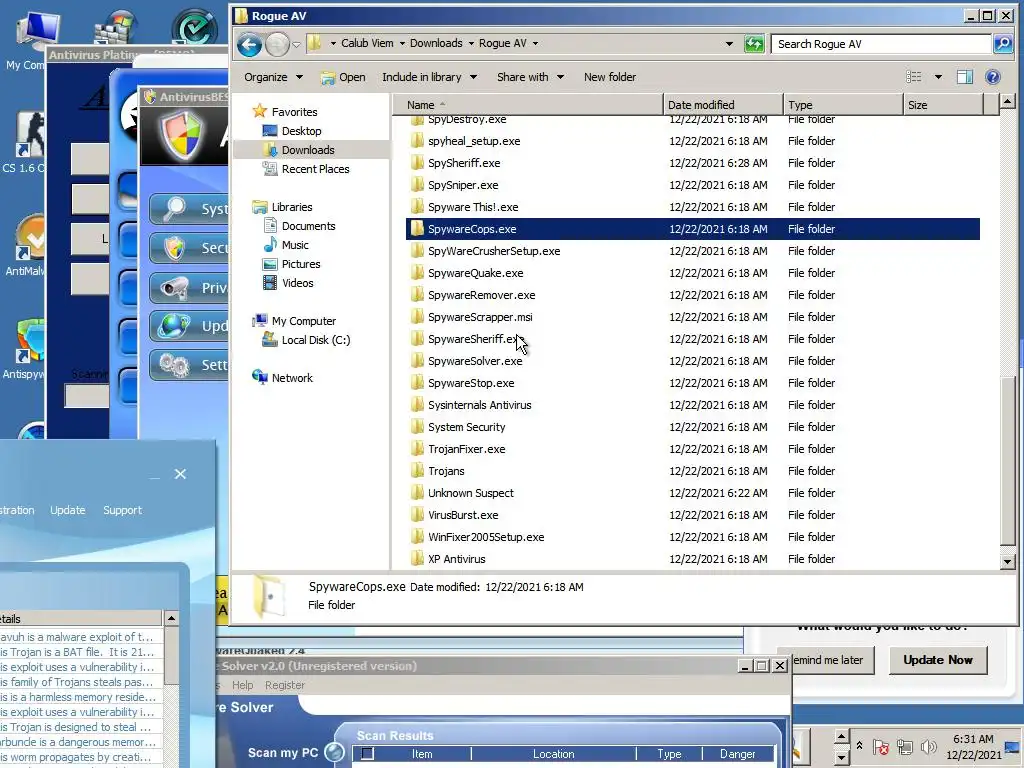This screenshot has height=768, width=1024.
Task: Click the file list vertical scrollbar thumb
Action: tap(1007, 460)
